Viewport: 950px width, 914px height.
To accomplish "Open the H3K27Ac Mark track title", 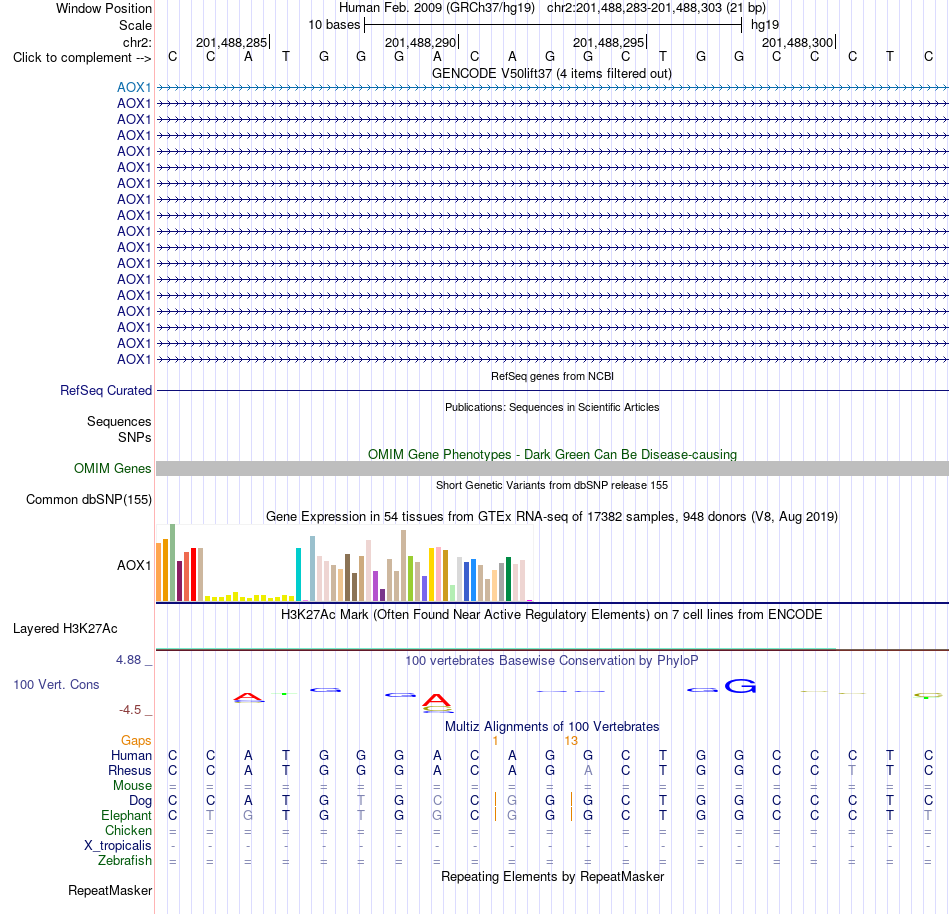I will 551,615.
